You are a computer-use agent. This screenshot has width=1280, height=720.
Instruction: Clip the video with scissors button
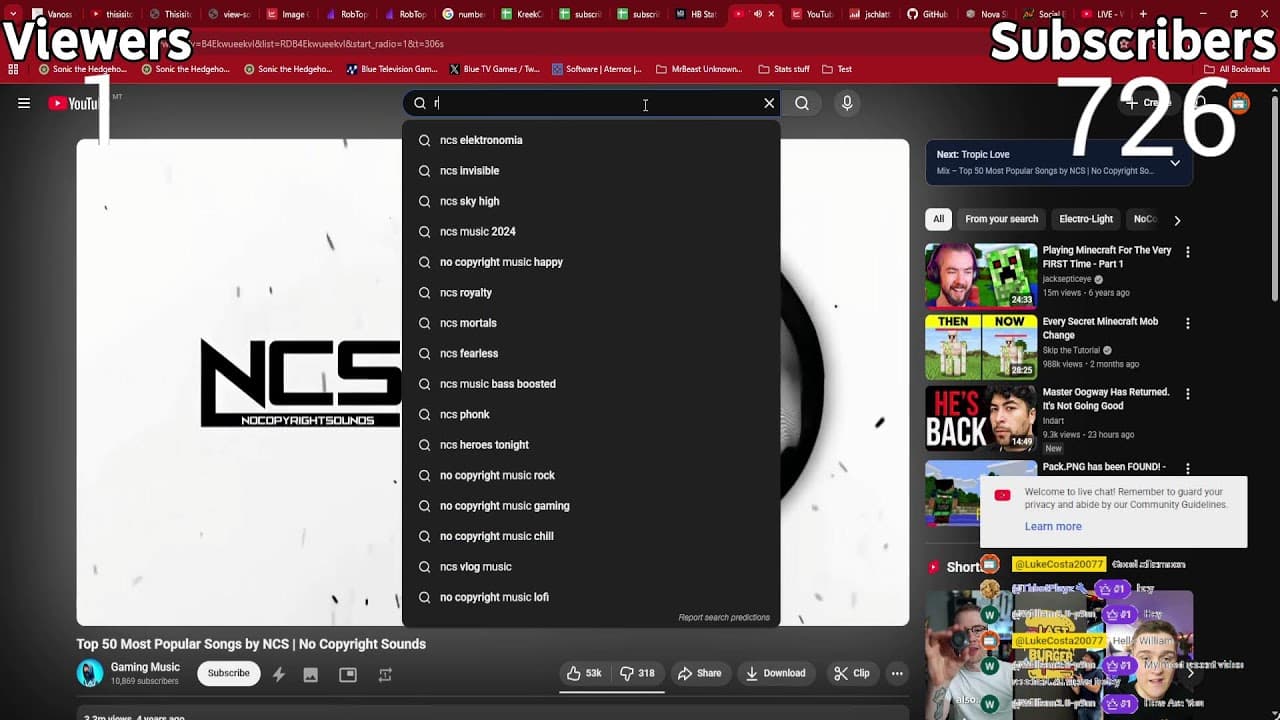coord(852,674)
